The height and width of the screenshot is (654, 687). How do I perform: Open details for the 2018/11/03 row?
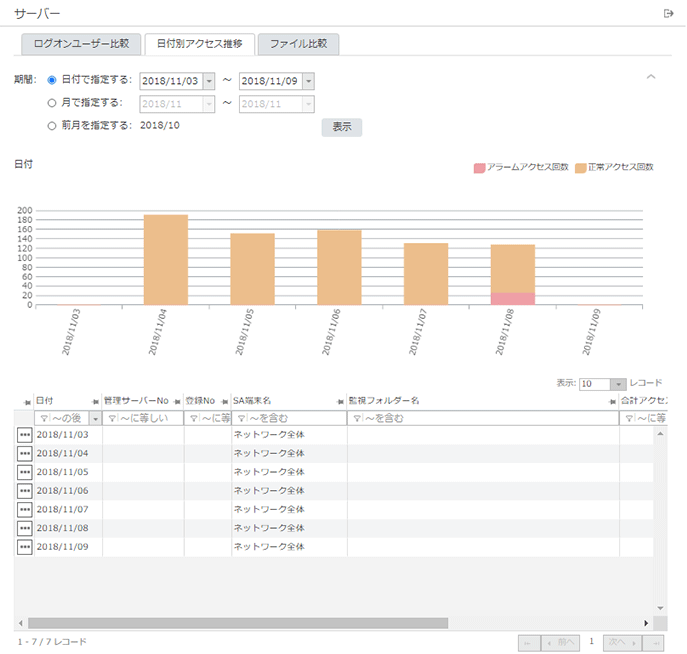tap(25, 435)
